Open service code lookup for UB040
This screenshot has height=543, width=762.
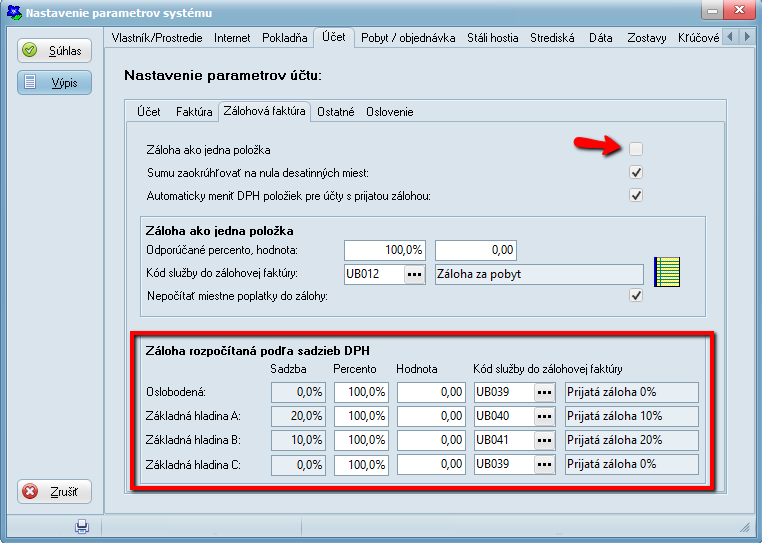point(545,416)
